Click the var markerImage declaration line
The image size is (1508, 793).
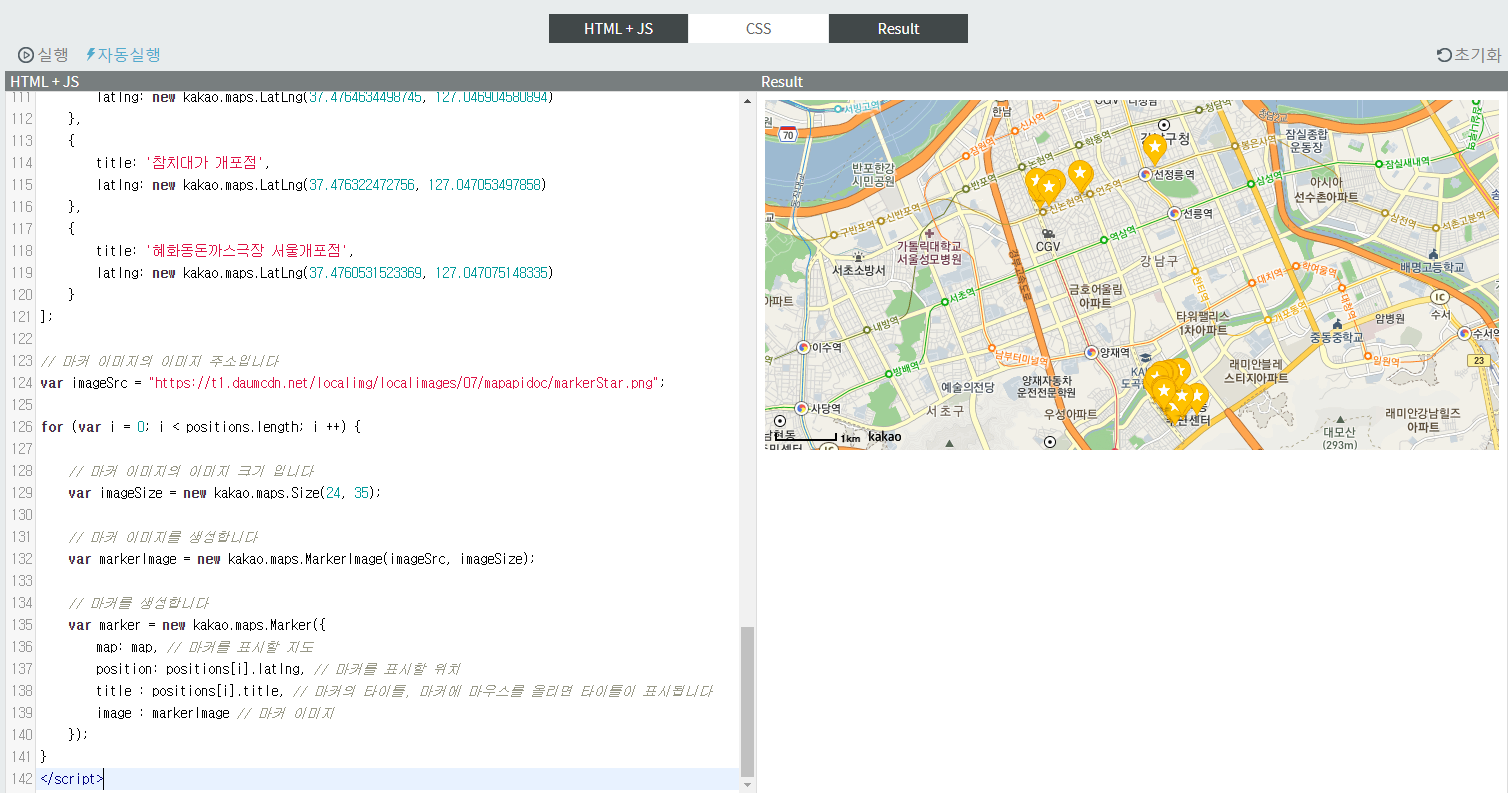pos(301,559)
